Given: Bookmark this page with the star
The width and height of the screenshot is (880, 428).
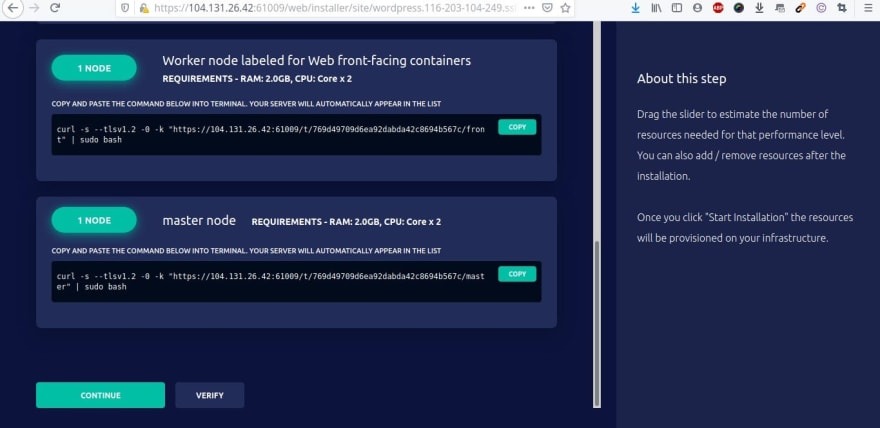Looking at the screenshot, I should 565,8.
